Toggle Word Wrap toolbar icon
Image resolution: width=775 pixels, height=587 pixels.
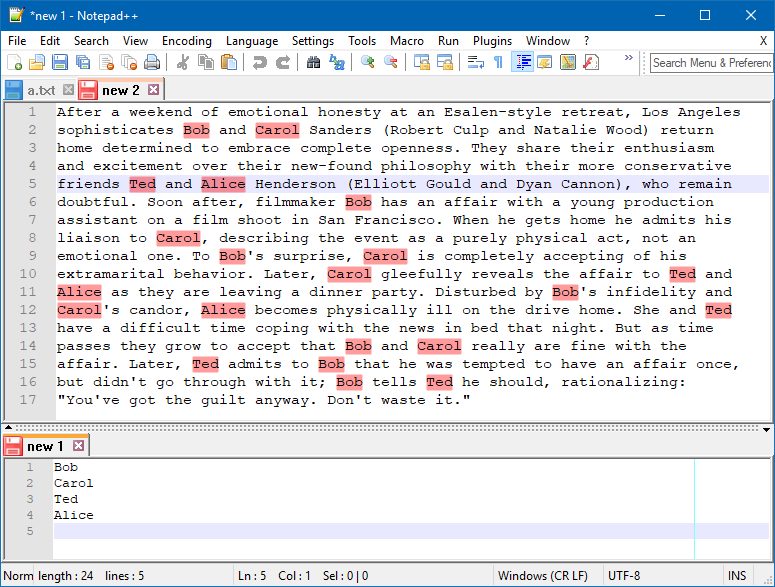(x=475, y=63)
